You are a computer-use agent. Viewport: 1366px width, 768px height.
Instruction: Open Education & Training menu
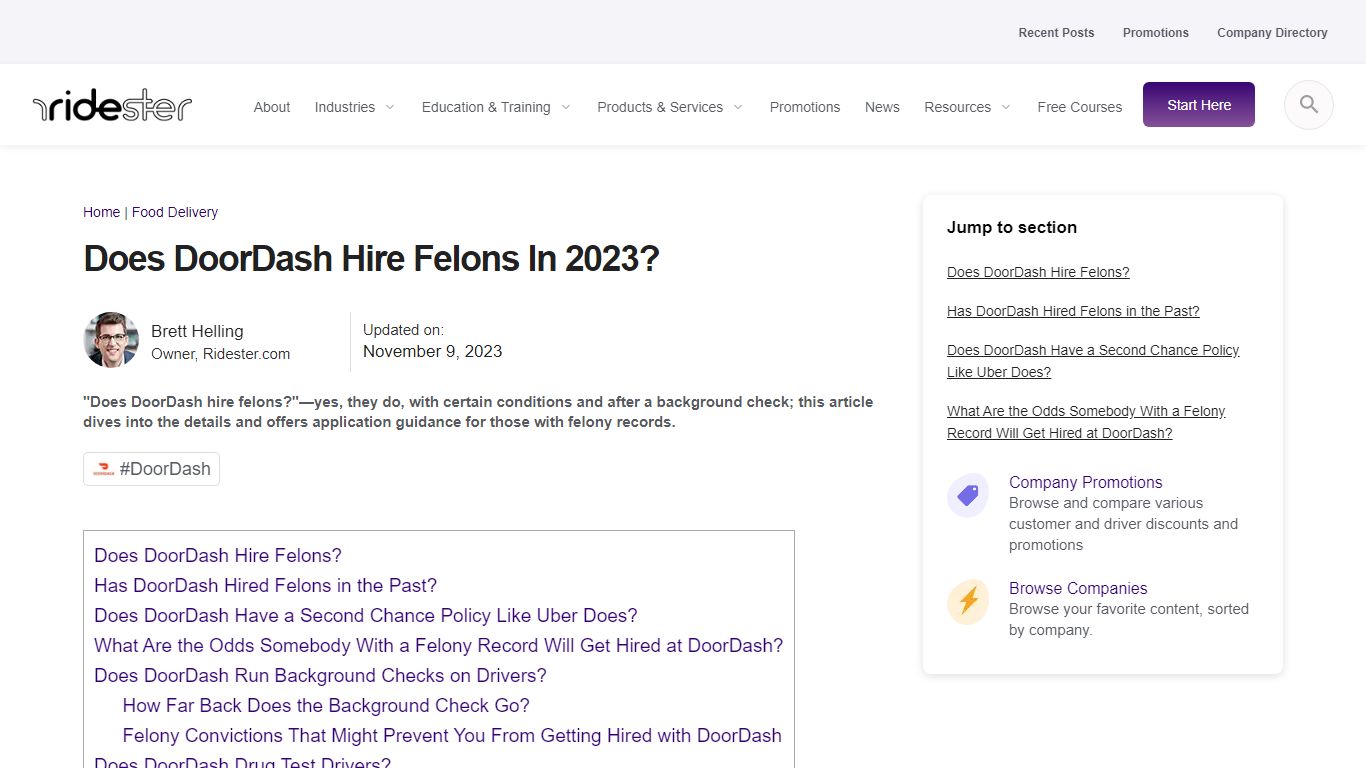(x=486, y=107)
